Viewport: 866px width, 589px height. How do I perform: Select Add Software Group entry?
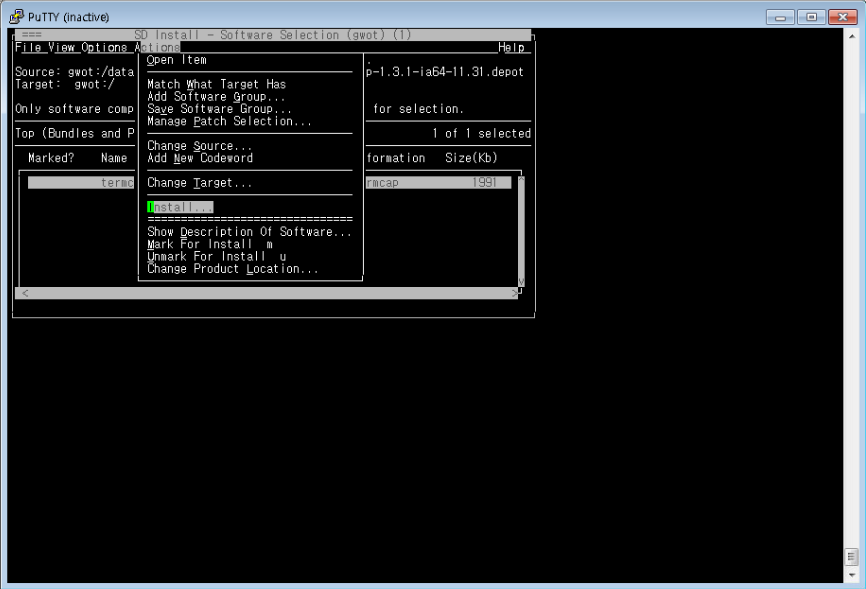click(x=216, y=97)
